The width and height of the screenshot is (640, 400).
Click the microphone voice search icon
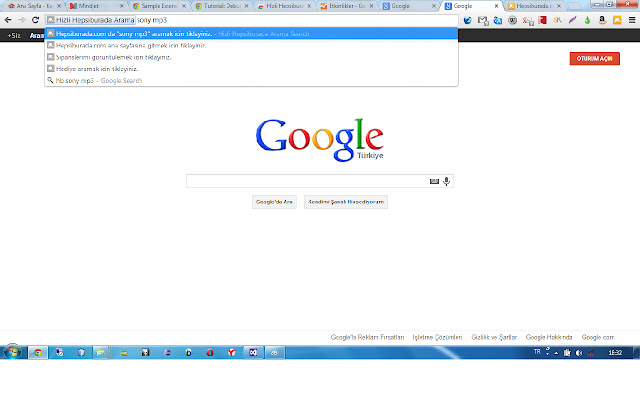pos(447,181)
